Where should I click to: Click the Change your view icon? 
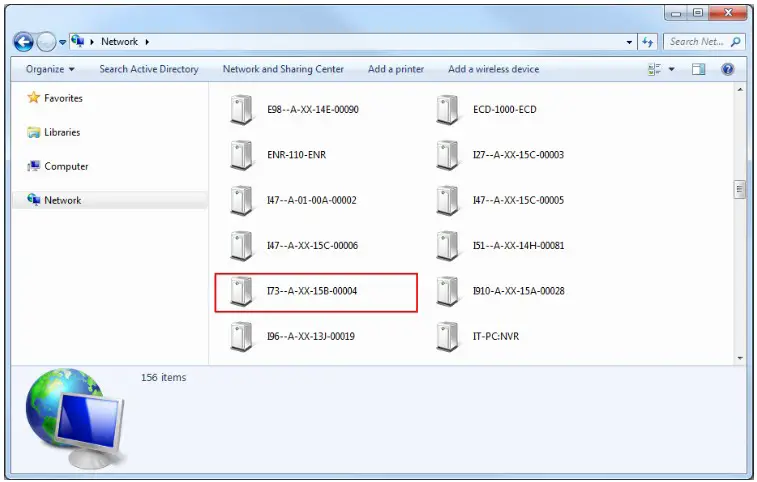pyautogui.click(x=654, y=69)
